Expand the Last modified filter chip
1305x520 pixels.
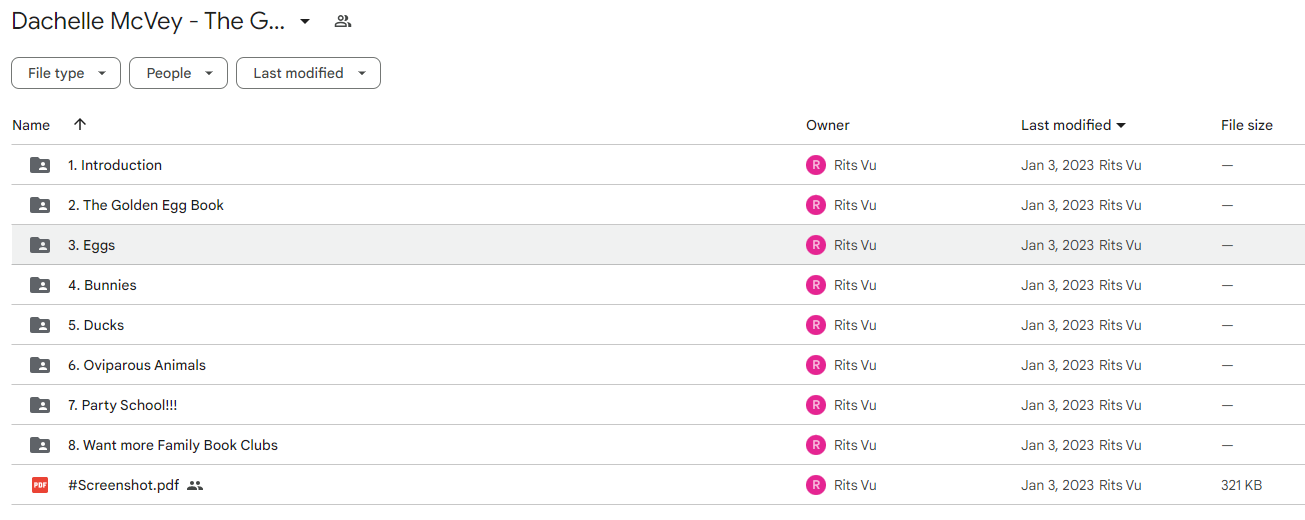click(308, 73)
